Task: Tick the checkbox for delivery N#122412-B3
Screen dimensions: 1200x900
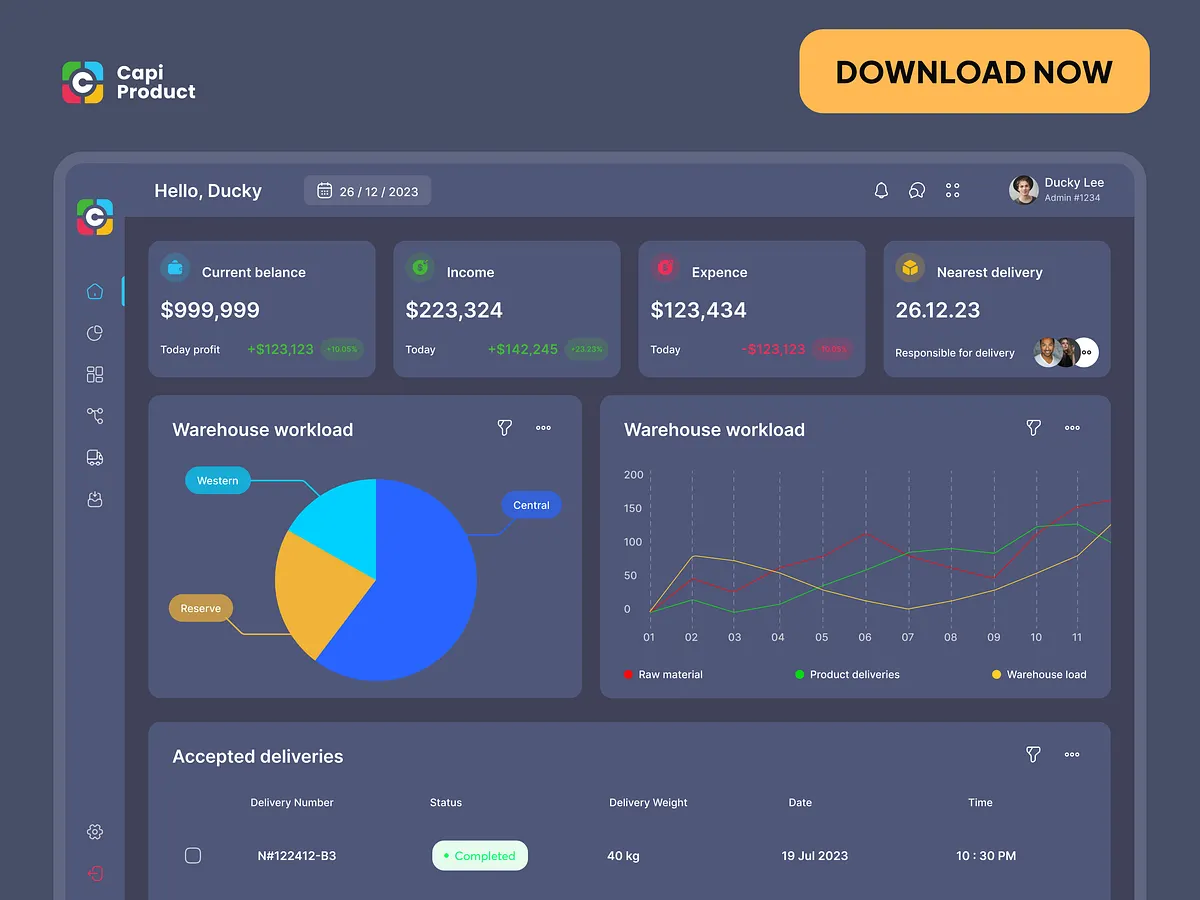Action: coord(193,855)
